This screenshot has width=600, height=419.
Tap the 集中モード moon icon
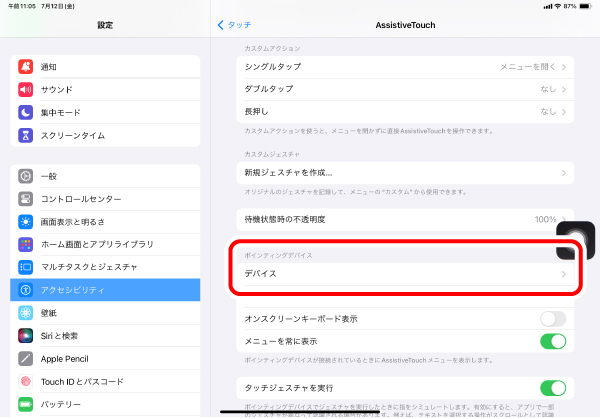(x=26, y=112)
